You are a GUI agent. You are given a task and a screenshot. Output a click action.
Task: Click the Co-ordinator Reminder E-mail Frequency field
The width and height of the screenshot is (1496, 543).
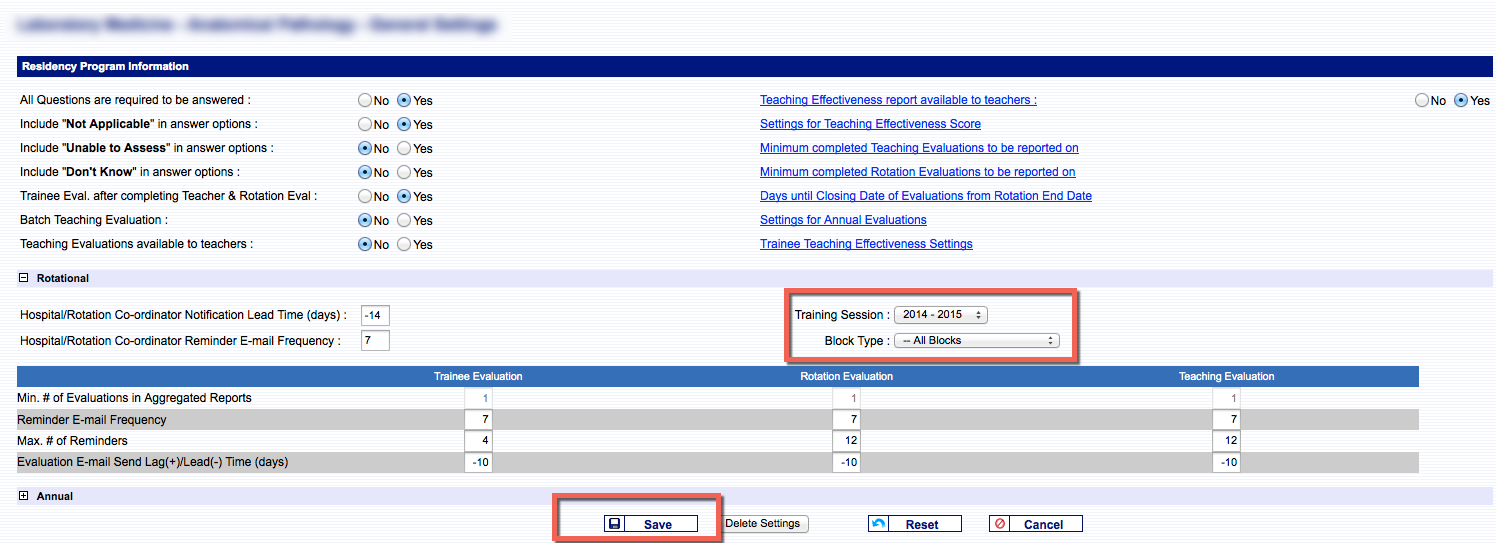pos(375,341)
